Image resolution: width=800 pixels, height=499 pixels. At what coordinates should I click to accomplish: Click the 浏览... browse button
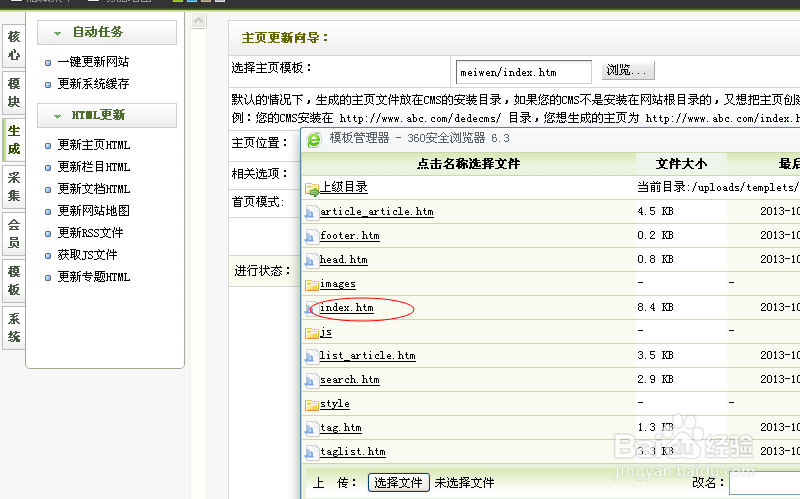click(x=628, y=70)
